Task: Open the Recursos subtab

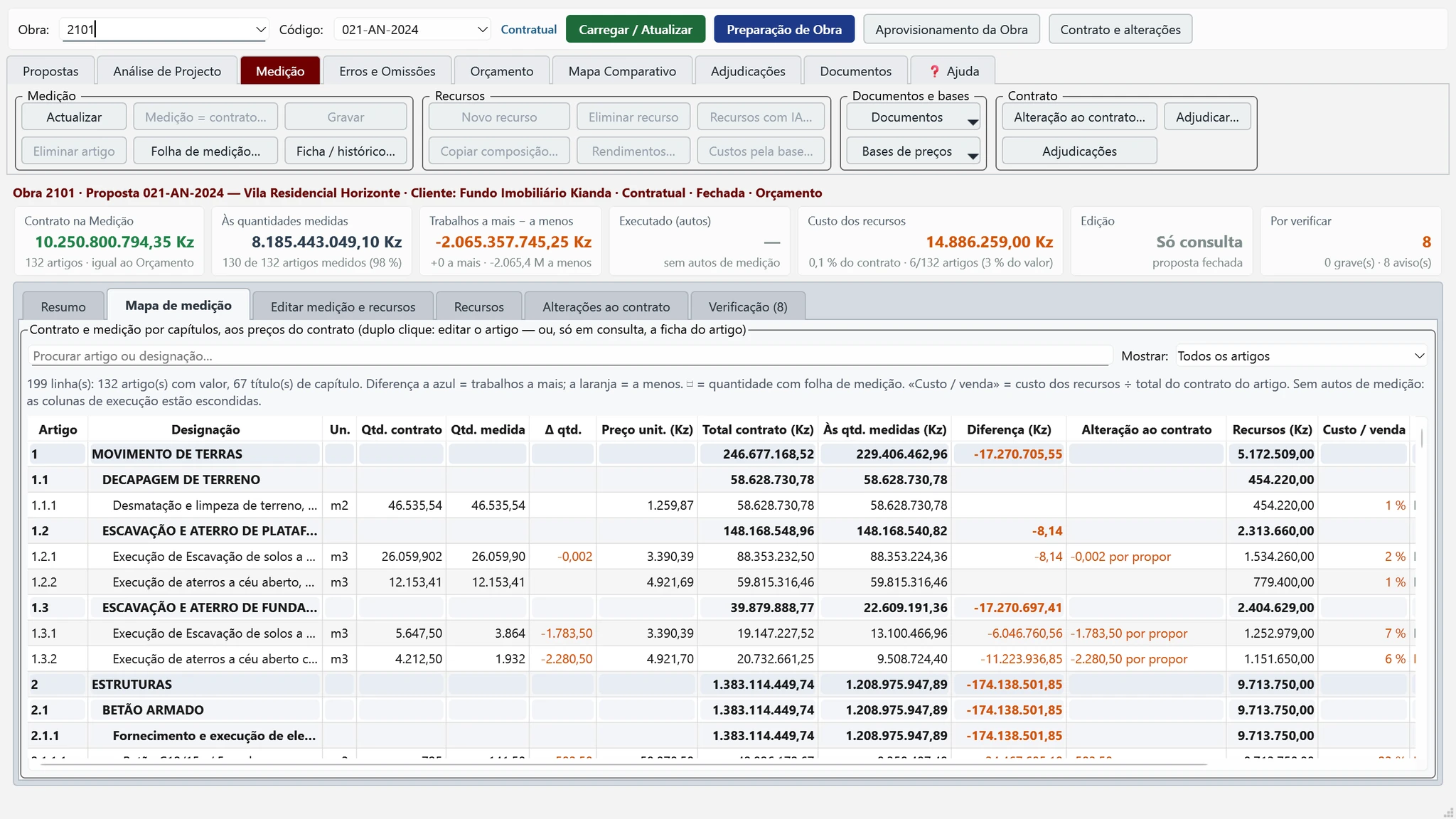Action: click(x=478, y=306)
